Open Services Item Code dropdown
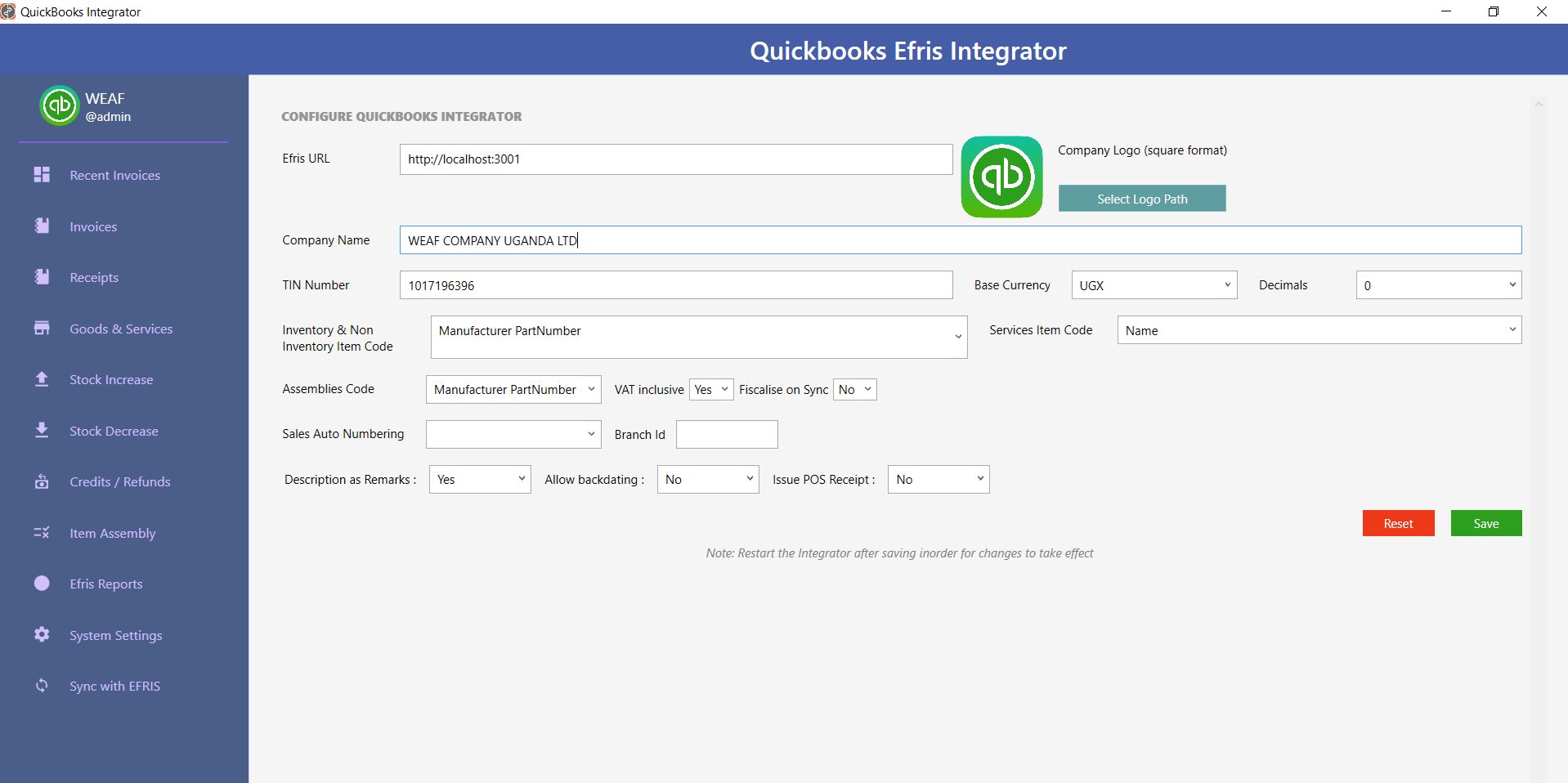The image size is (1568, 783). 1319,330
